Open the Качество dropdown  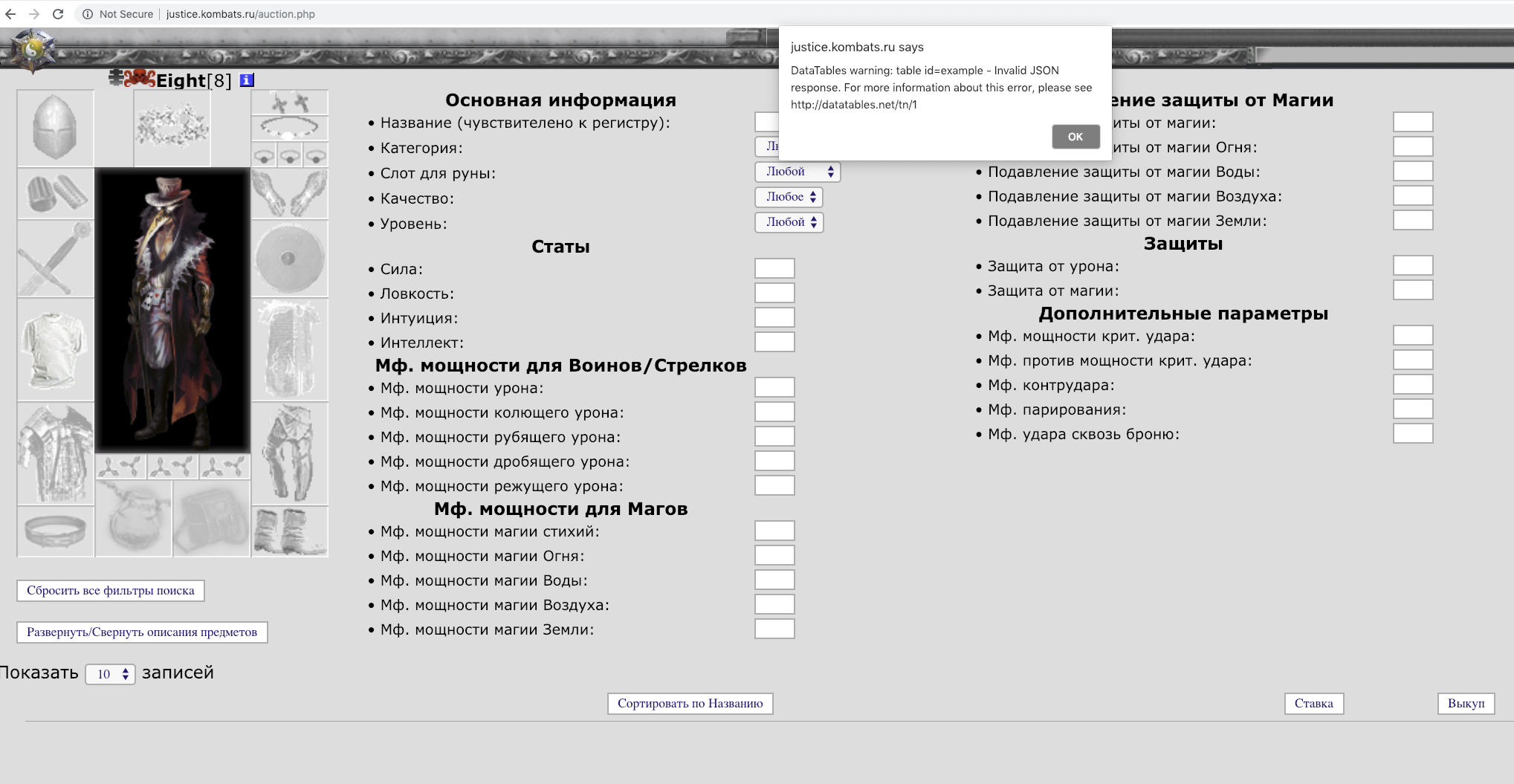(789, 197)
